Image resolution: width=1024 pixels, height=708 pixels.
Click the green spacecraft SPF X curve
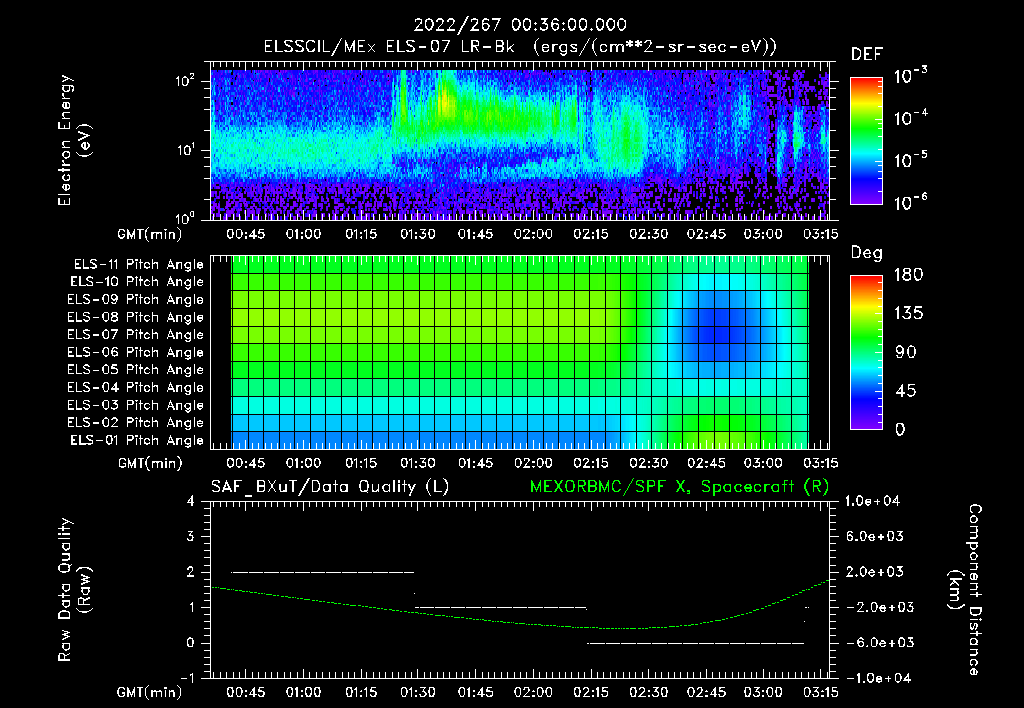point(520,623)
